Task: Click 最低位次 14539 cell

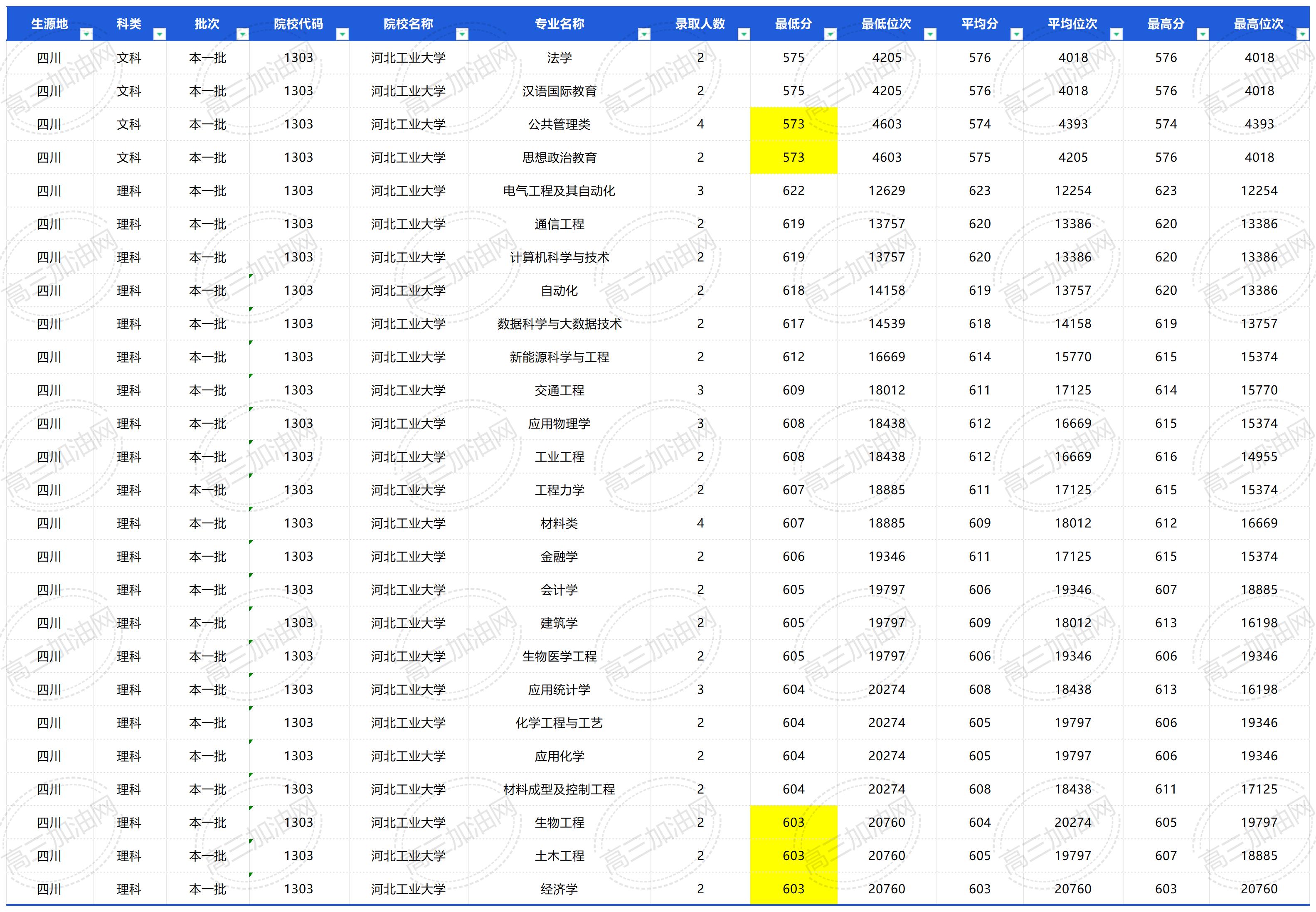Action: (887, 323)
